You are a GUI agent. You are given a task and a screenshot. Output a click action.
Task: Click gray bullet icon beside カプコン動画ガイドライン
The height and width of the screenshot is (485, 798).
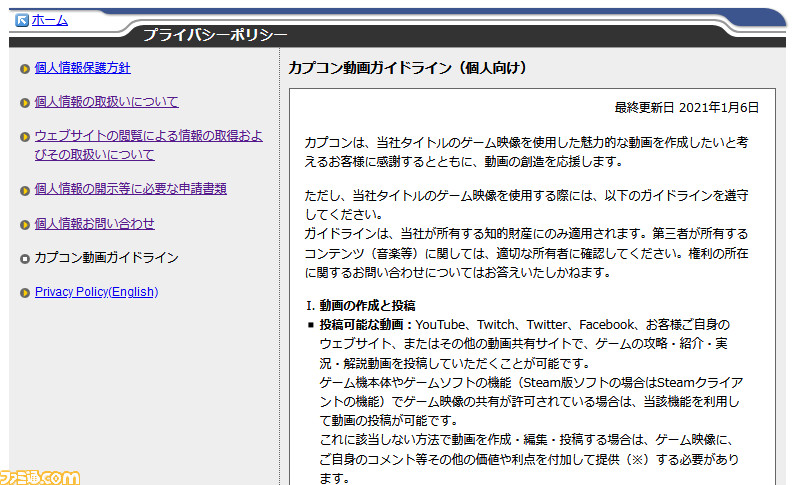[x=24, y=259]
